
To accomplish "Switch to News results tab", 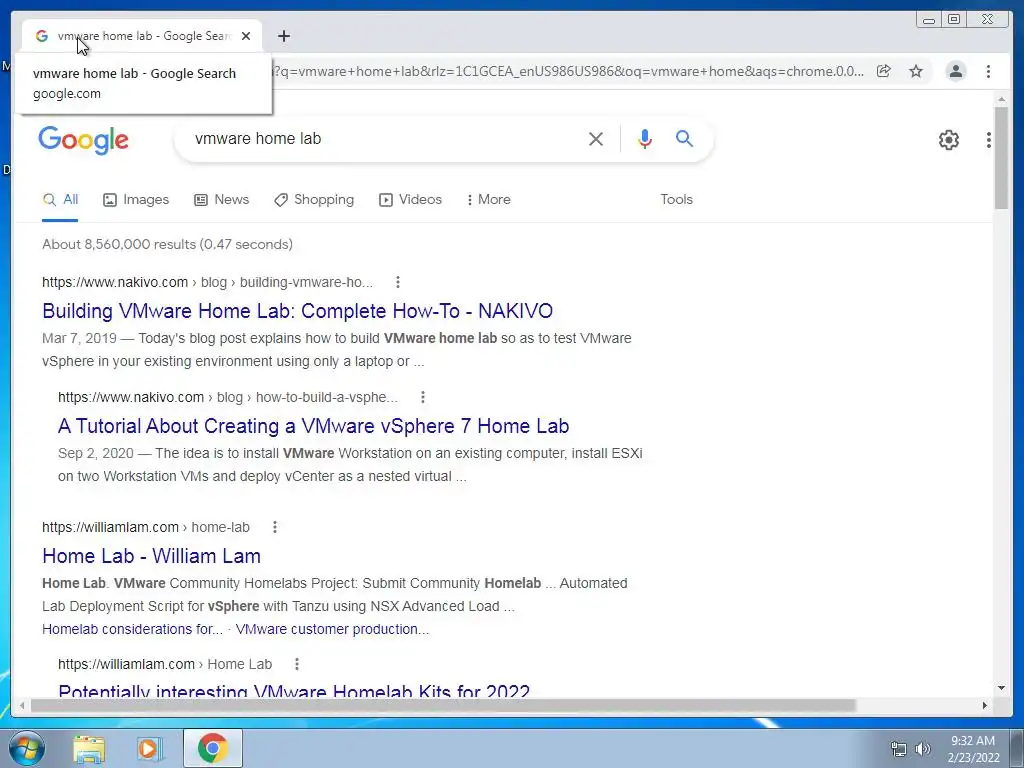I will click(x=221, y=200).
